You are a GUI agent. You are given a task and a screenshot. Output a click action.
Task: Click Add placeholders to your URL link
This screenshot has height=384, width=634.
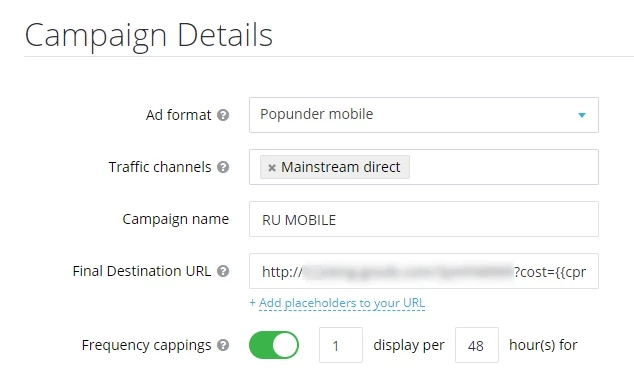[337, 303]
